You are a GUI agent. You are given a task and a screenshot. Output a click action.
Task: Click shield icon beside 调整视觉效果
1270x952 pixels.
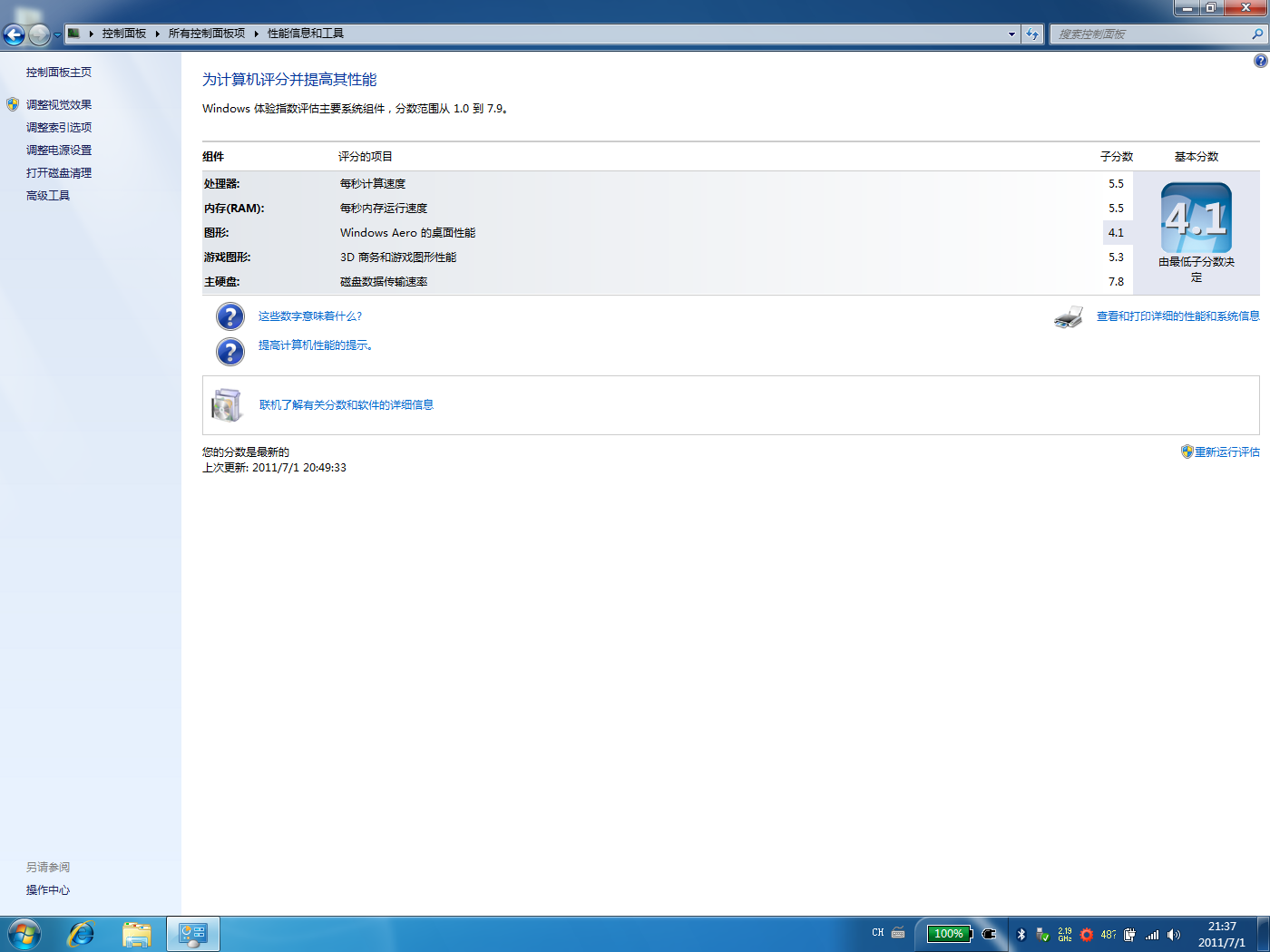coord(13,105)
